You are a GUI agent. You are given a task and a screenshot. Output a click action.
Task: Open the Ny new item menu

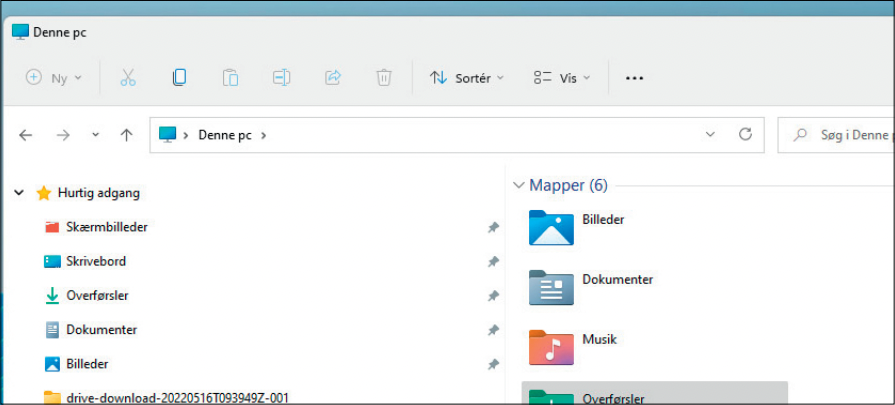coord(54,78)
